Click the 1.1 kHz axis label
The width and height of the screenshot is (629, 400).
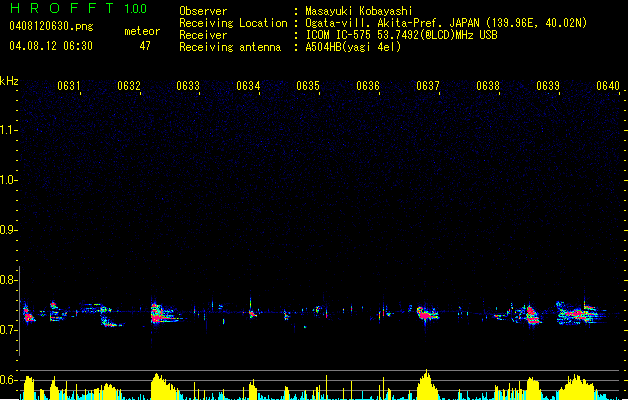[8, 130]
